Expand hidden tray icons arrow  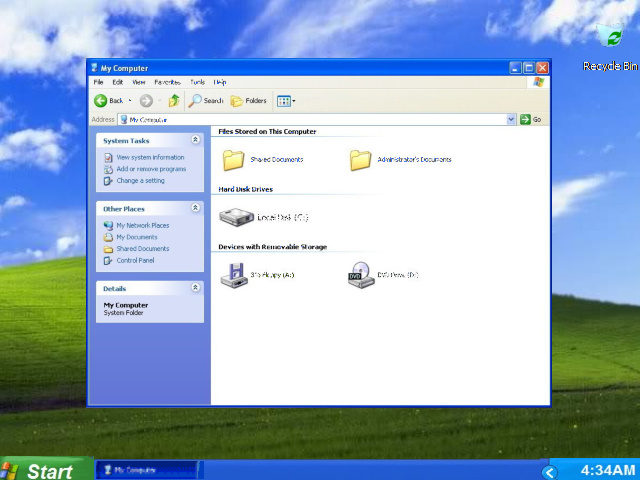550,473
